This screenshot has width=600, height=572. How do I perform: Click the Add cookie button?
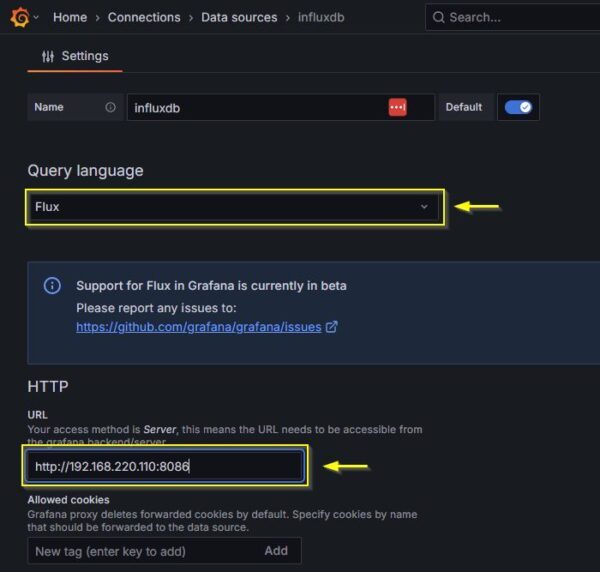click(x=276, y=551)
